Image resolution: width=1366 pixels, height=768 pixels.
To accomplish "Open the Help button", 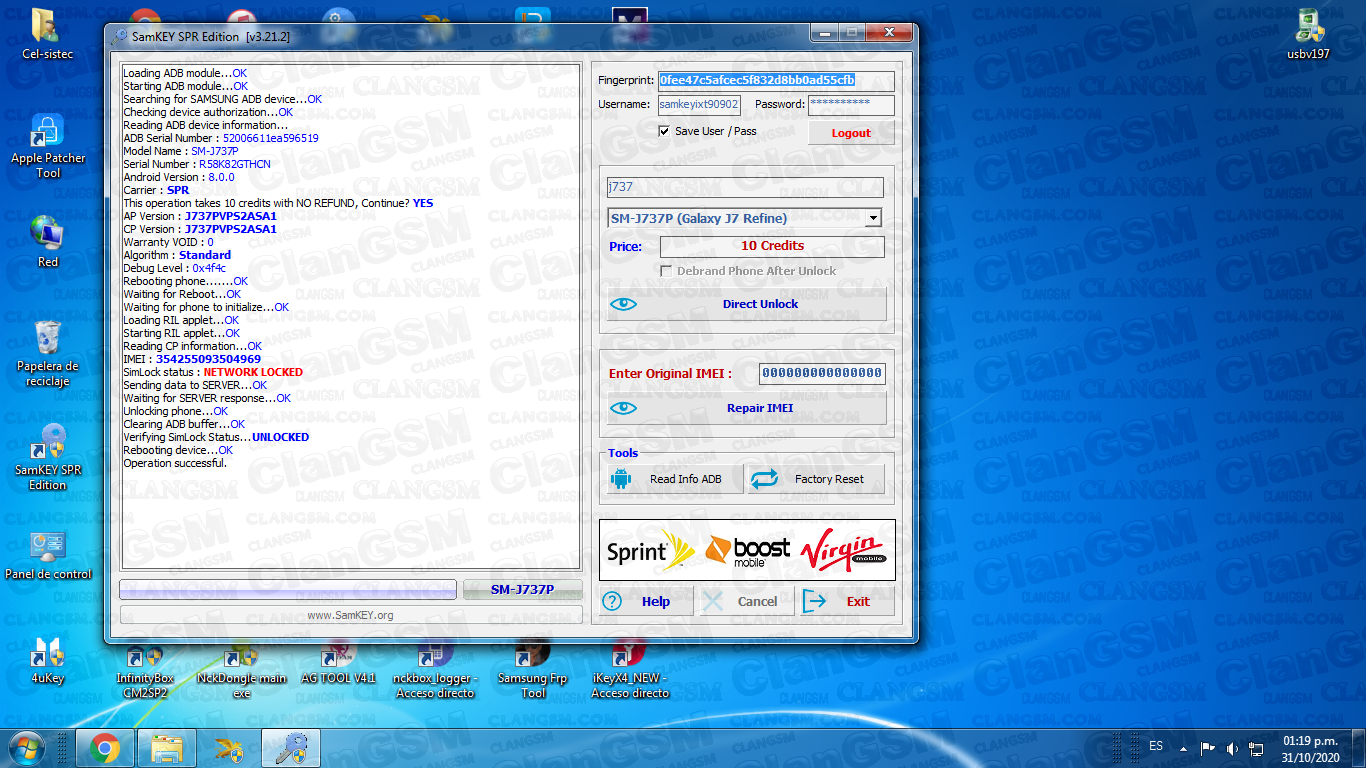I will tap(646, 601).
